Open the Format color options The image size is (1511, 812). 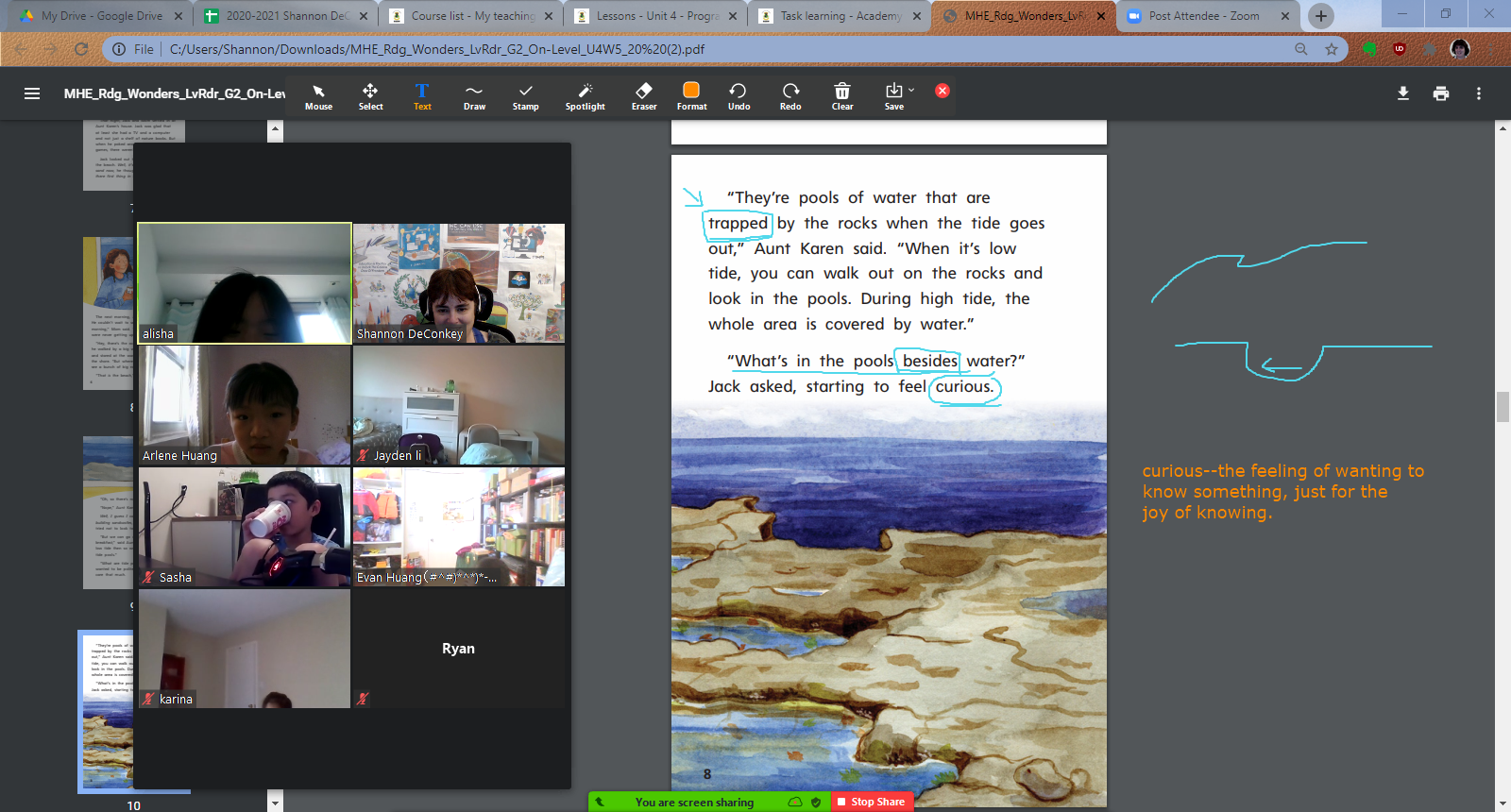(691, 96)
